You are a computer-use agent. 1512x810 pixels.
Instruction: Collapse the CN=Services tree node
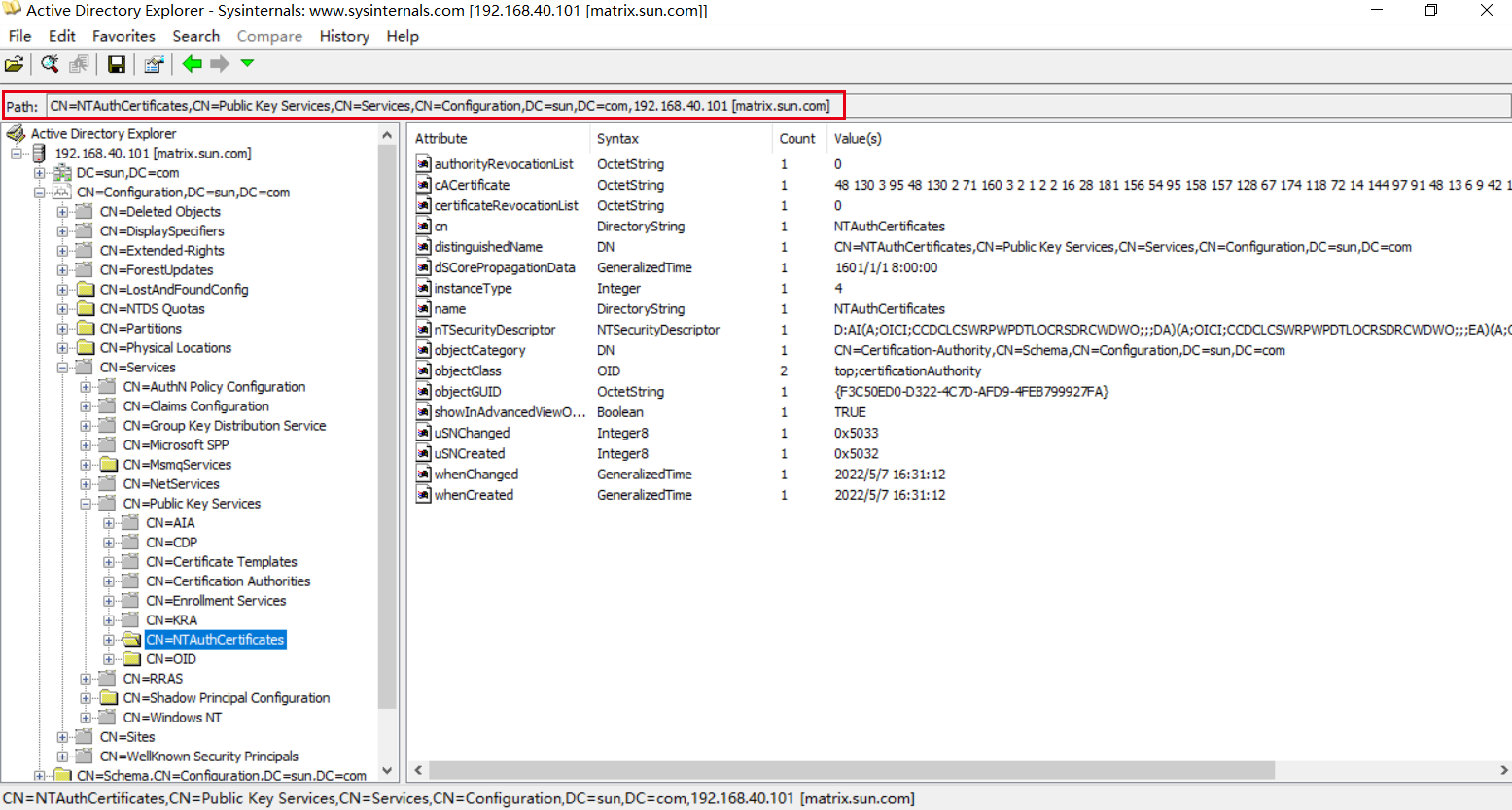click(x=62, y=368)
